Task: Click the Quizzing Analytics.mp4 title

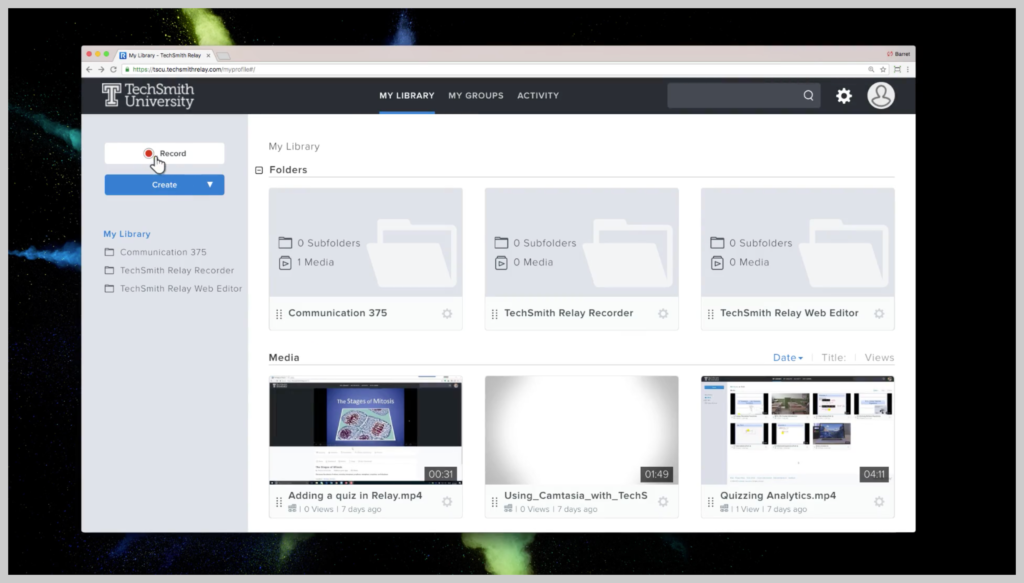Action: pyautogui.click(x=778, y=496)
